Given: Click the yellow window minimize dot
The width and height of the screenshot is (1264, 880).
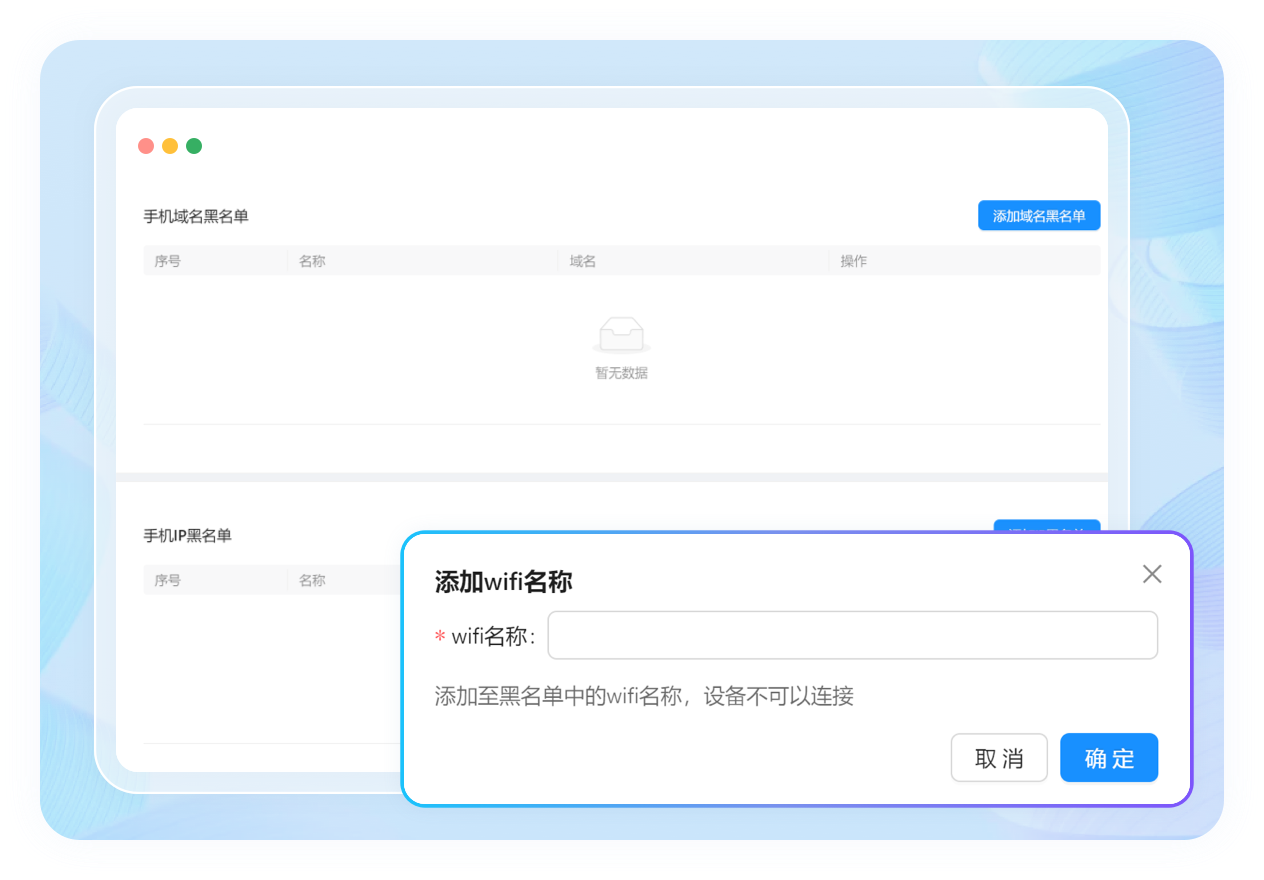Looking at the screenshot, I should pyautogui.click(x=170, y=146).
